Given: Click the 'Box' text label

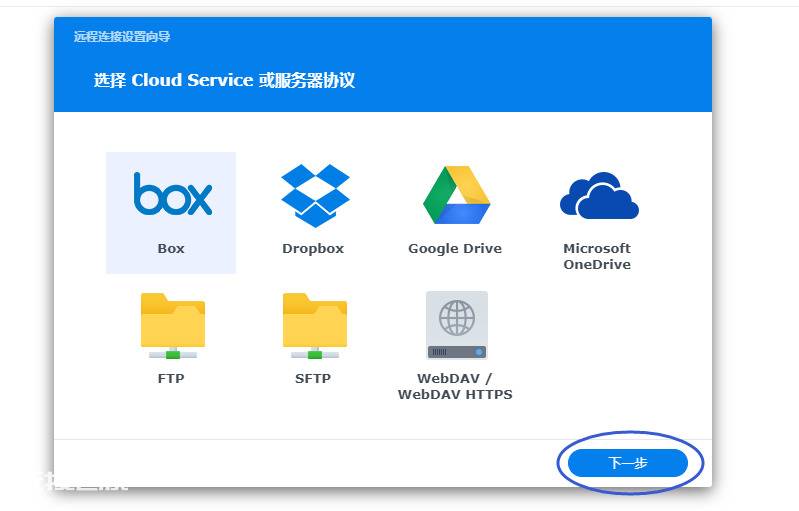Looking at the screenshot, I should tap(171, 249).
